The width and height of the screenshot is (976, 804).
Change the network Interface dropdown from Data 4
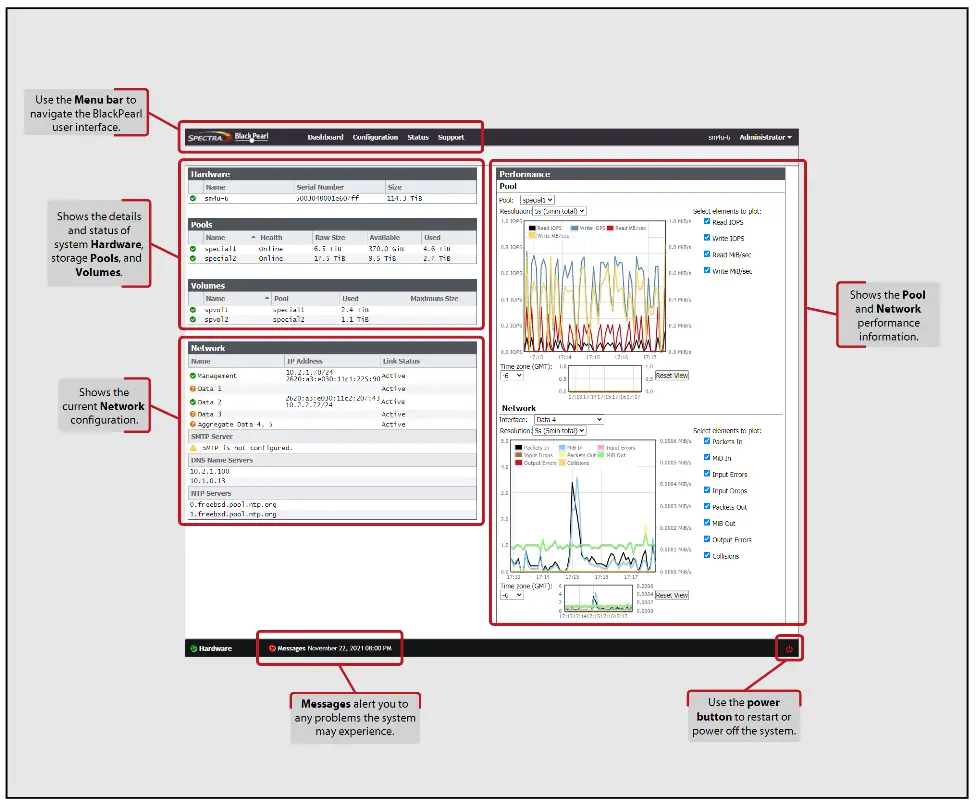569,420
